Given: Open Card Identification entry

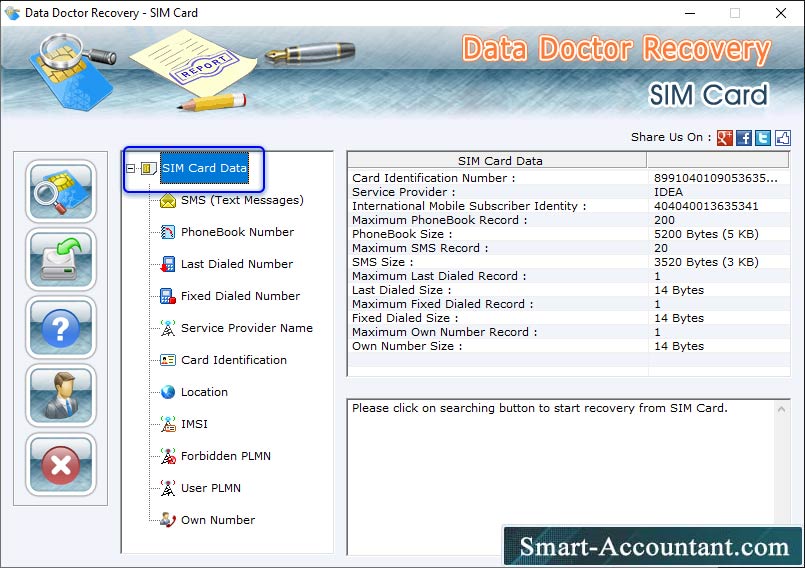Looking at the screenshot, I should point(234,360).
